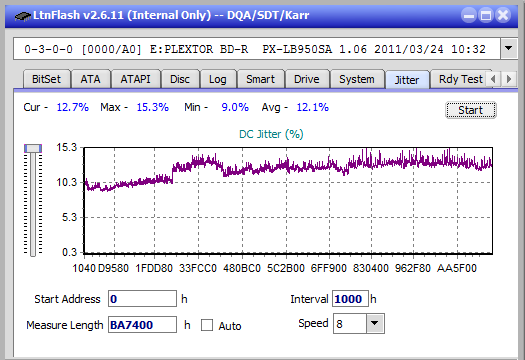Click the x-axis label 33FCC0

pyautogui.click(x=198, y=268)
